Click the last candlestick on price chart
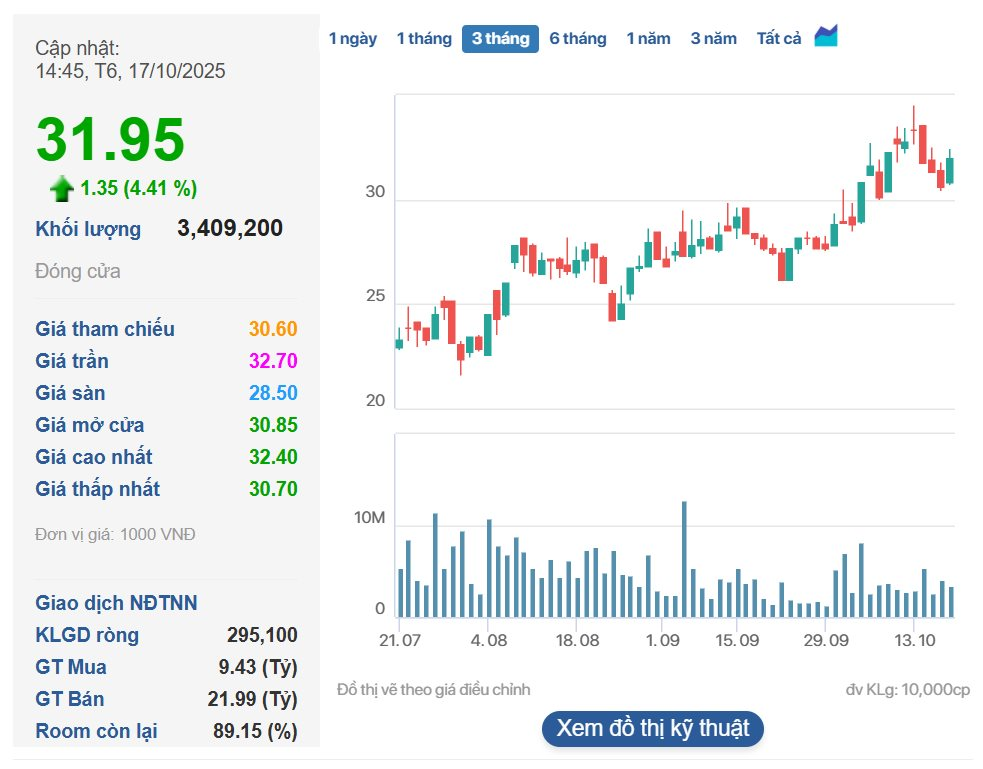 (950, 168)
